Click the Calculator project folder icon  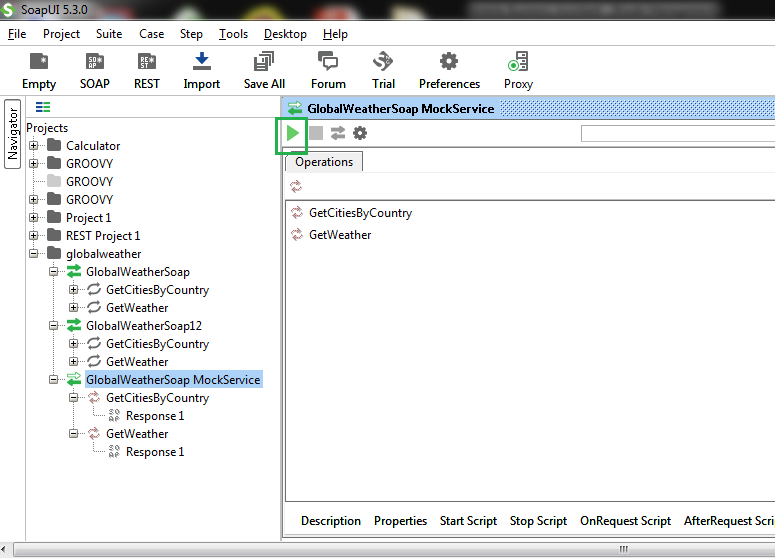pos(54,145)
